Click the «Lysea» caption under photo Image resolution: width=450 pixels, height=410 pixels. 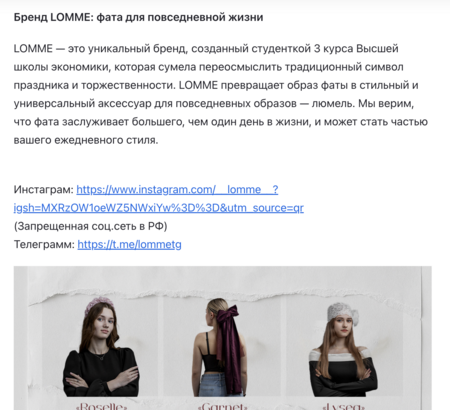pyautogui.click(x=343, y=406)
